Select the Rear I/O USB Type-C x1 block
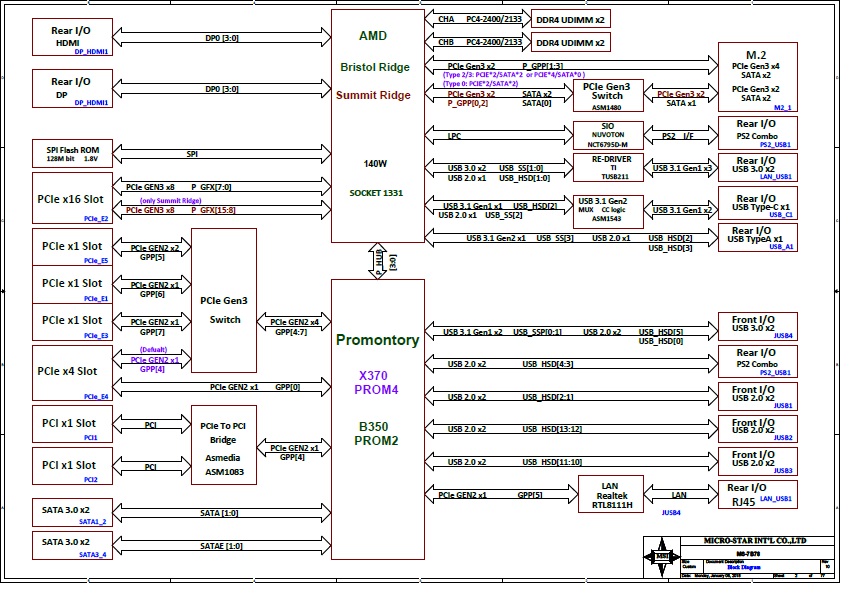851x601 pixels. 755,205
